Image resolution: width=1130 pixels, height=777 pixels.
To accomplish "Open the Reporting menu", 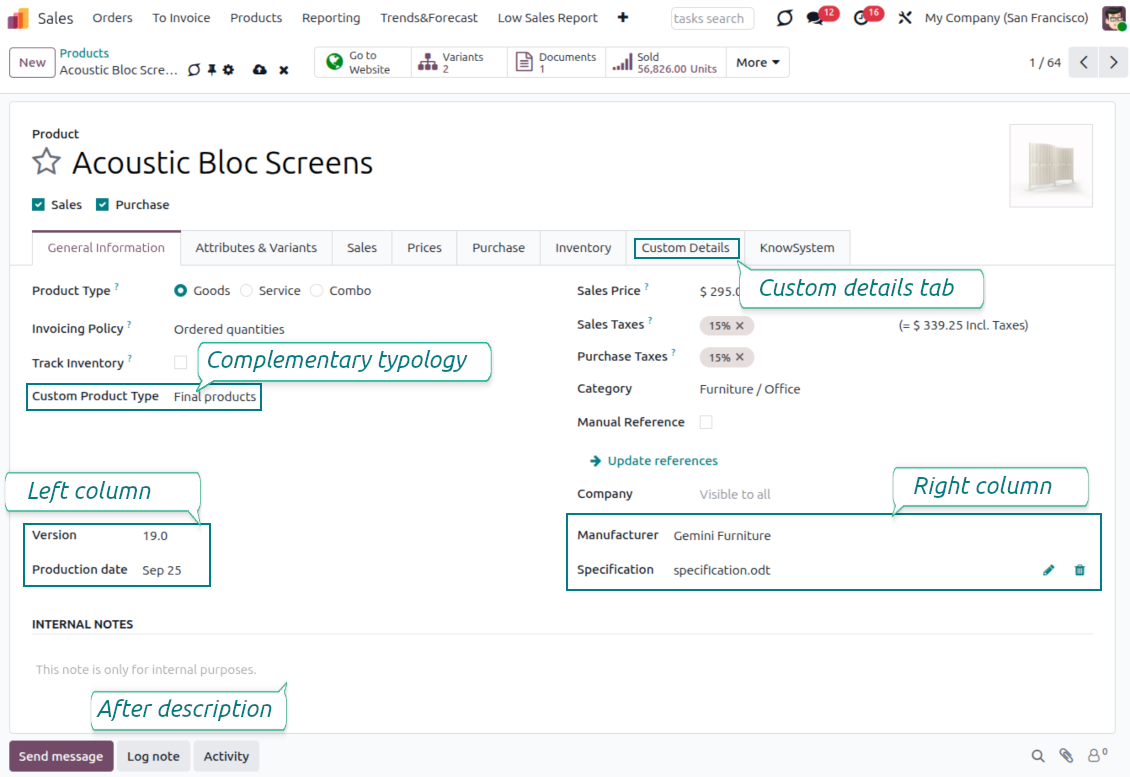I will point(331,18).
